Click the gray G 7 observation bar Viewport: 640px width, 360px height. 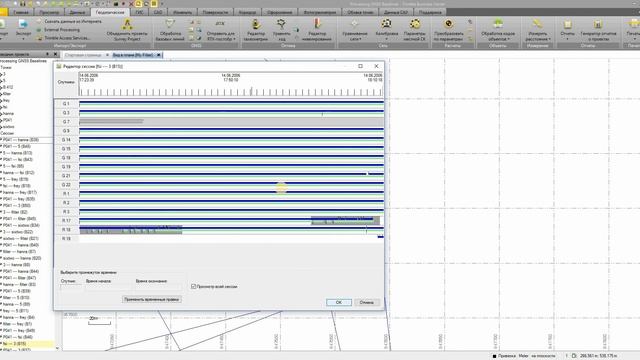111,121
